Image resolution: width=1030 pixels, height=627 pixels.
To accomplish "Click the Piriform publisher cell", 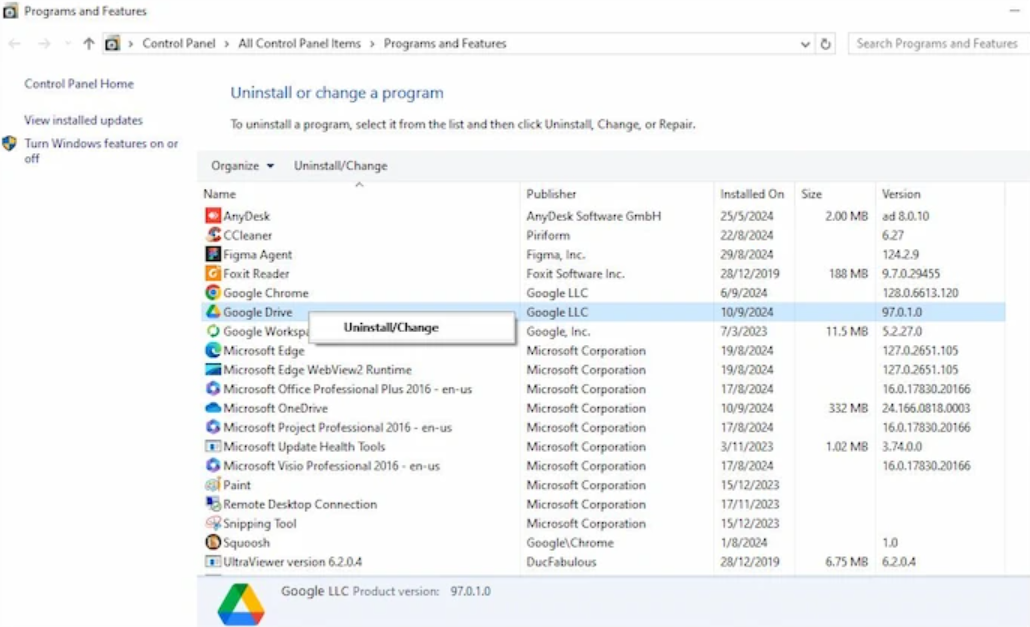I will 548,235.
